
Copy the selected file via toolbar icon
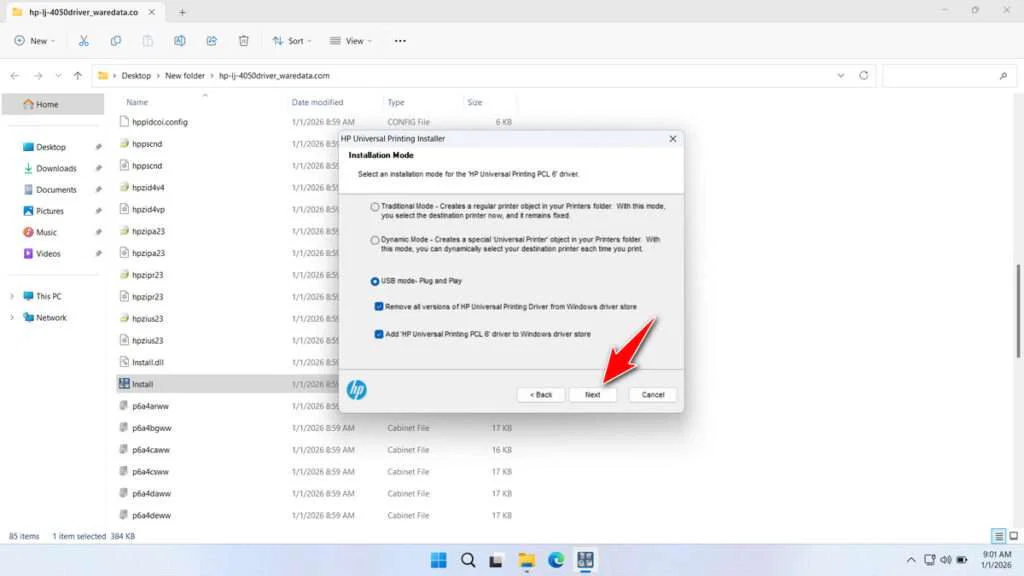coord(115,40)
